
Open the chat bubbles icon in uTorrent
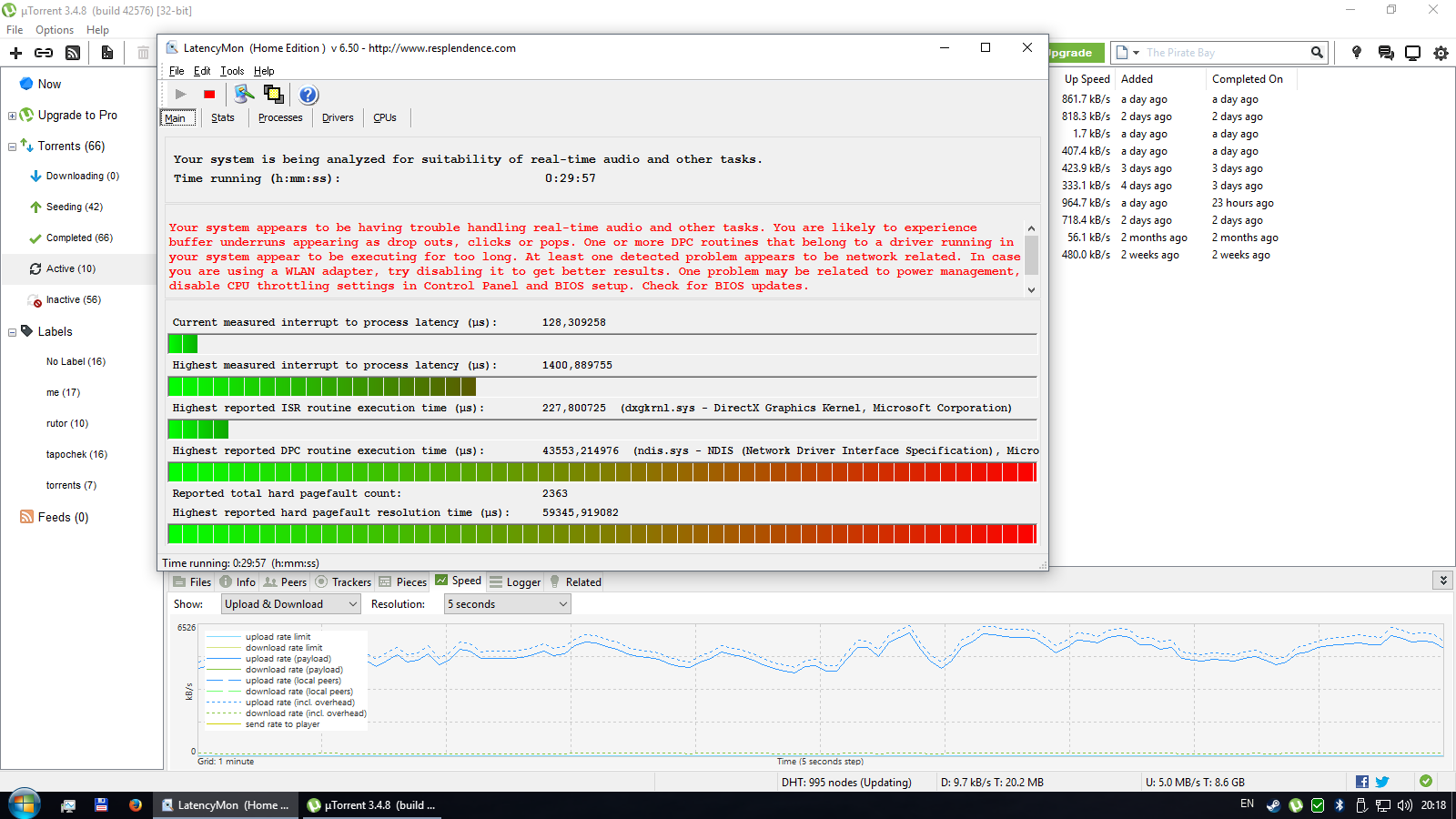coord(1386,53)
